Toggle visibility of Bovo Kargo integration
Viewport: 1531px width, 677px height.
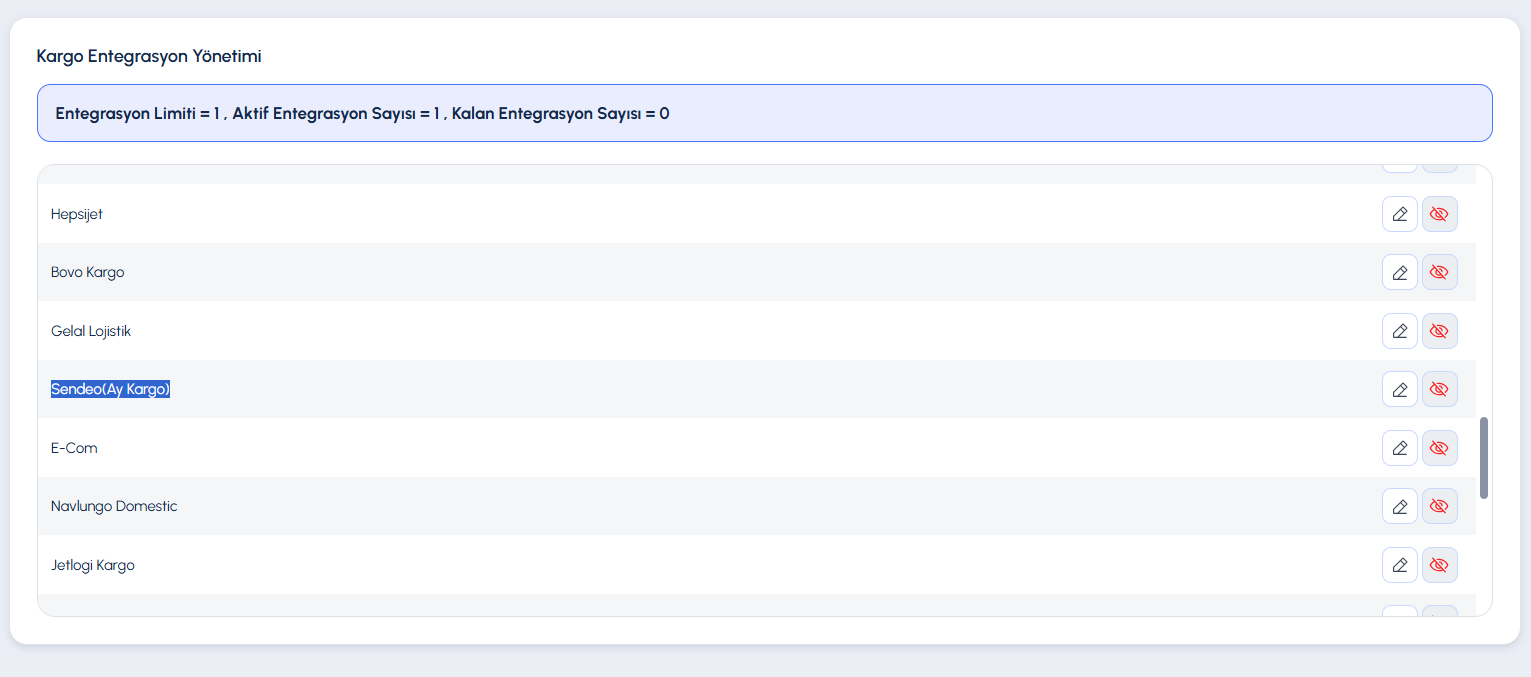1440,272
